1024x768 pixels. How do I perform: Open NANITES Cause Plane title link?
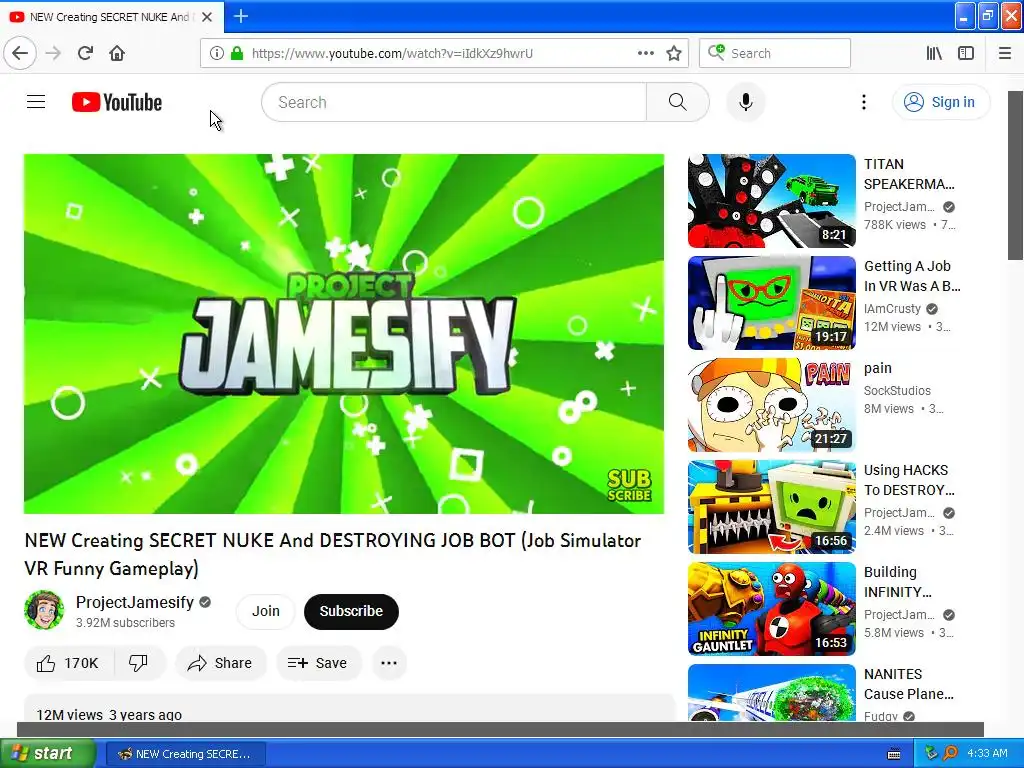click(x=908, y=684)
